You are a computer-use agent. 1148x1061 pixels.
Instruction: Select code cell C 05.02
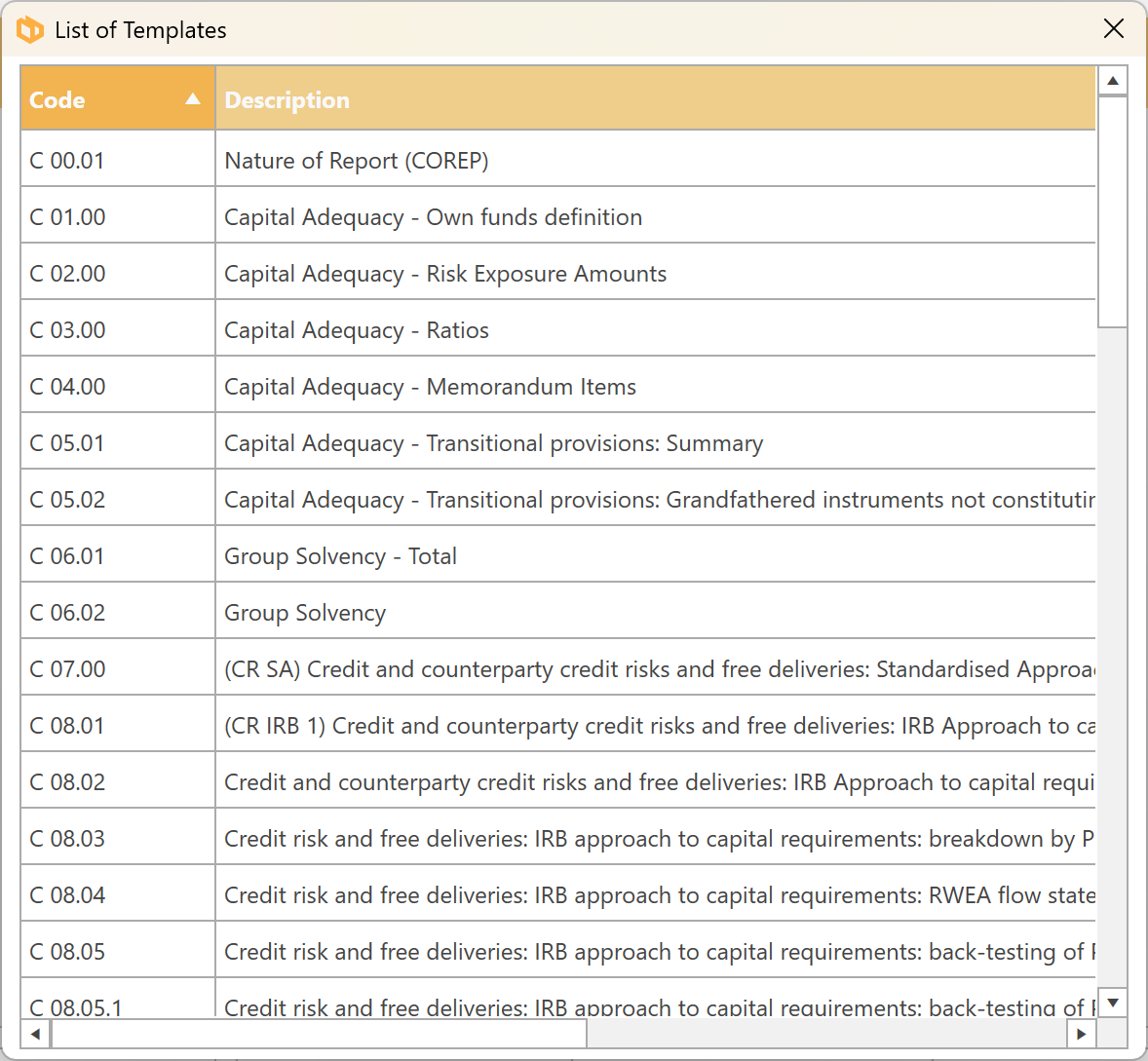[x=118, y=499]
